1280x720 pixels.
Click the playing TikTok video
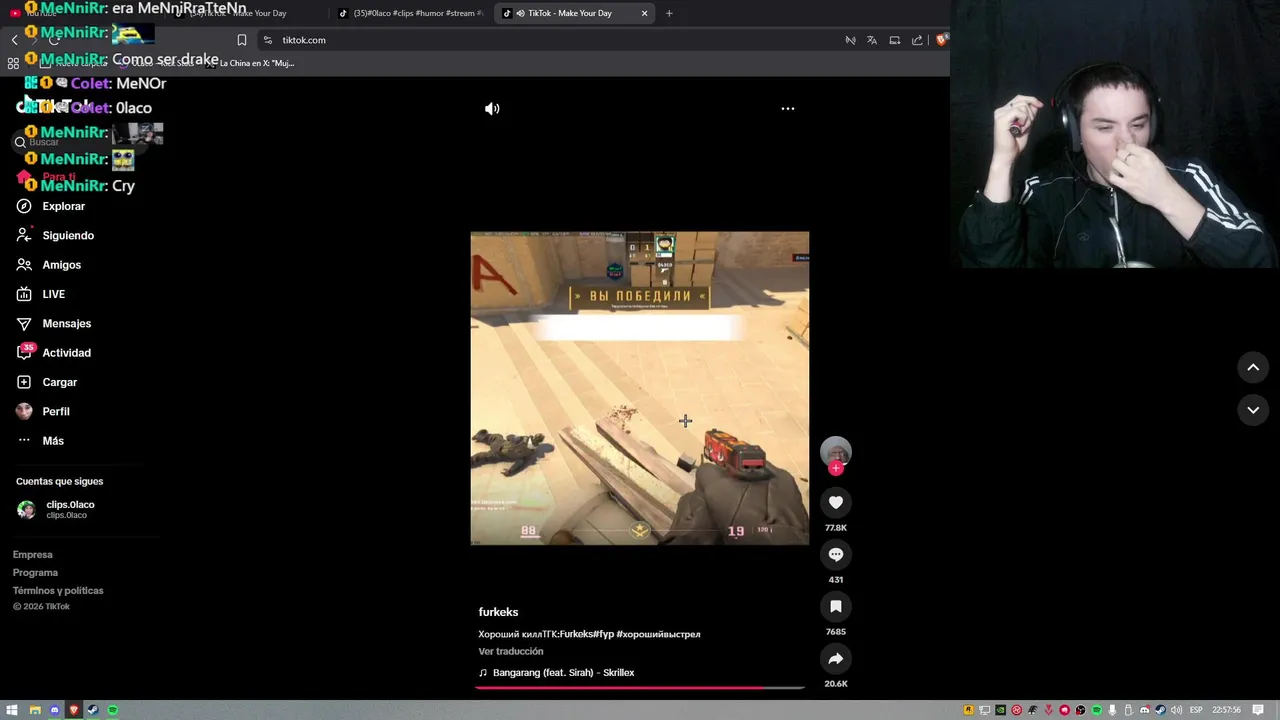pos(640,388)
